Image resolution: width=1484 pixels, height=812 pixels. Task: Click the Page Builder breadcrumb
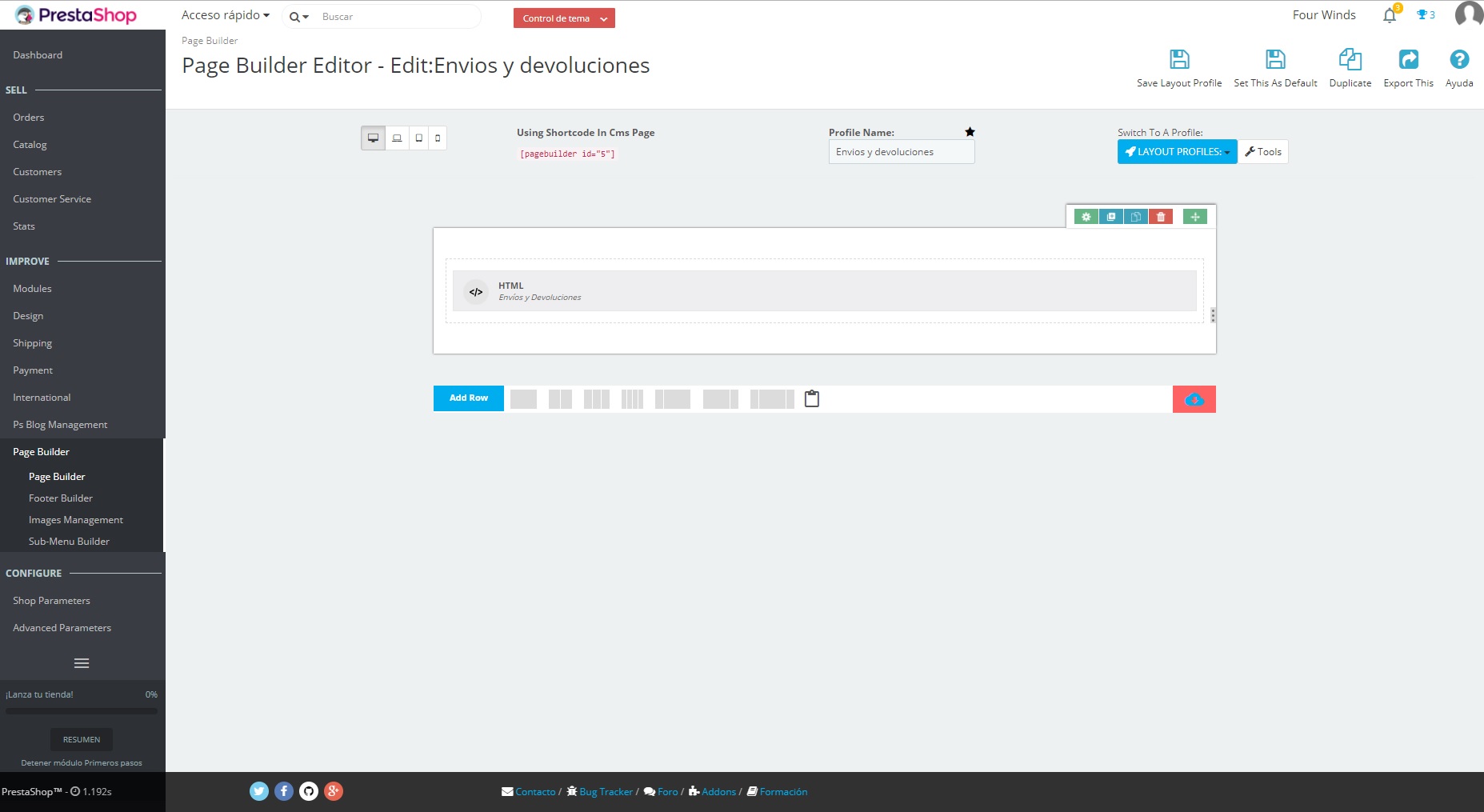tap(210, 41)
